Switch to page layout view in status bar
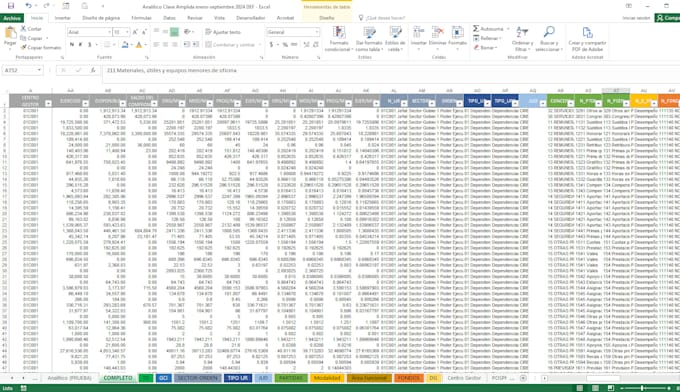This screenshot has width=680, height=392. point(595,388)
